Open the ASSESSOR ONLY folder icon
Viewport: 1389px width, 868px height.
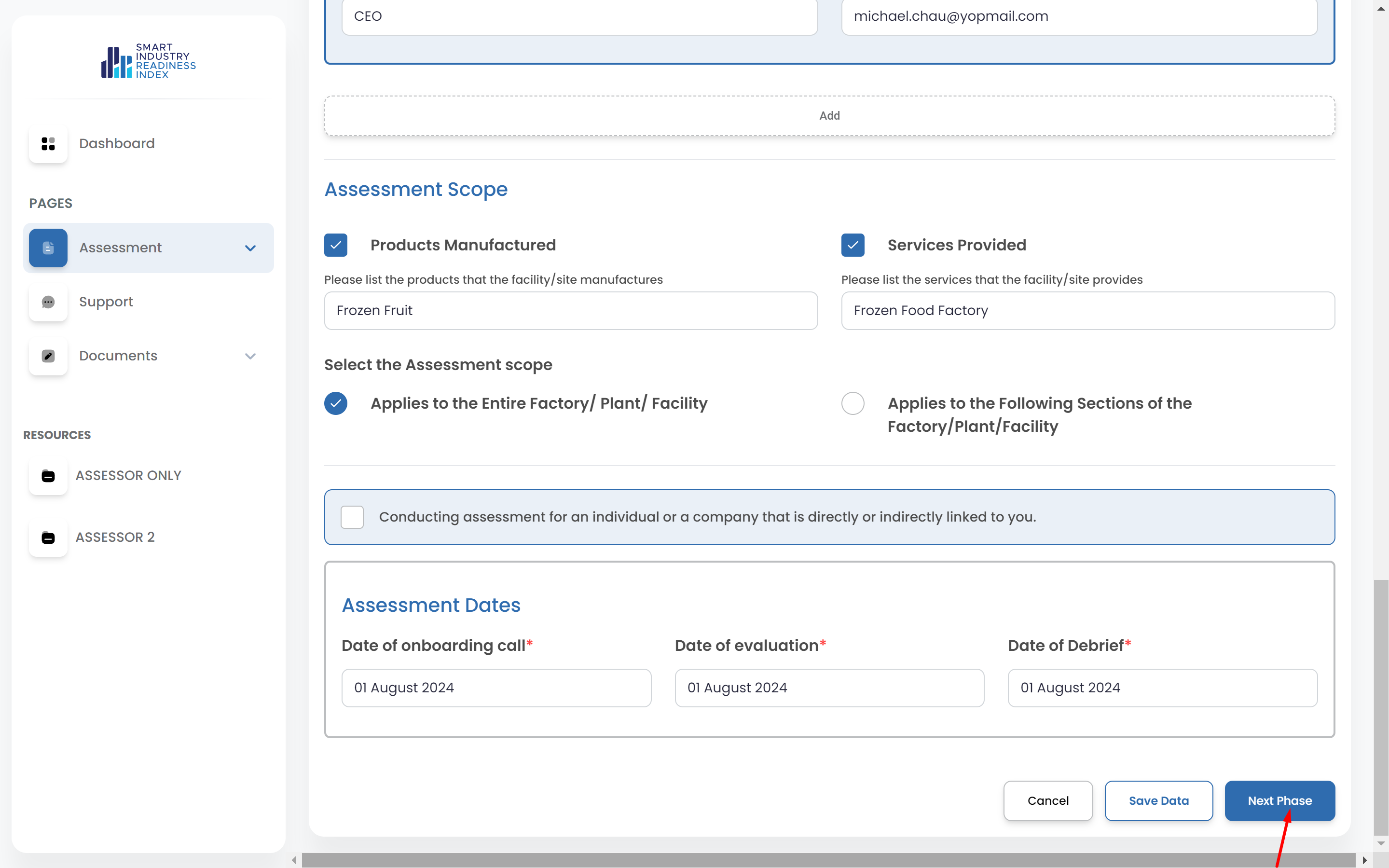point(48,476)
